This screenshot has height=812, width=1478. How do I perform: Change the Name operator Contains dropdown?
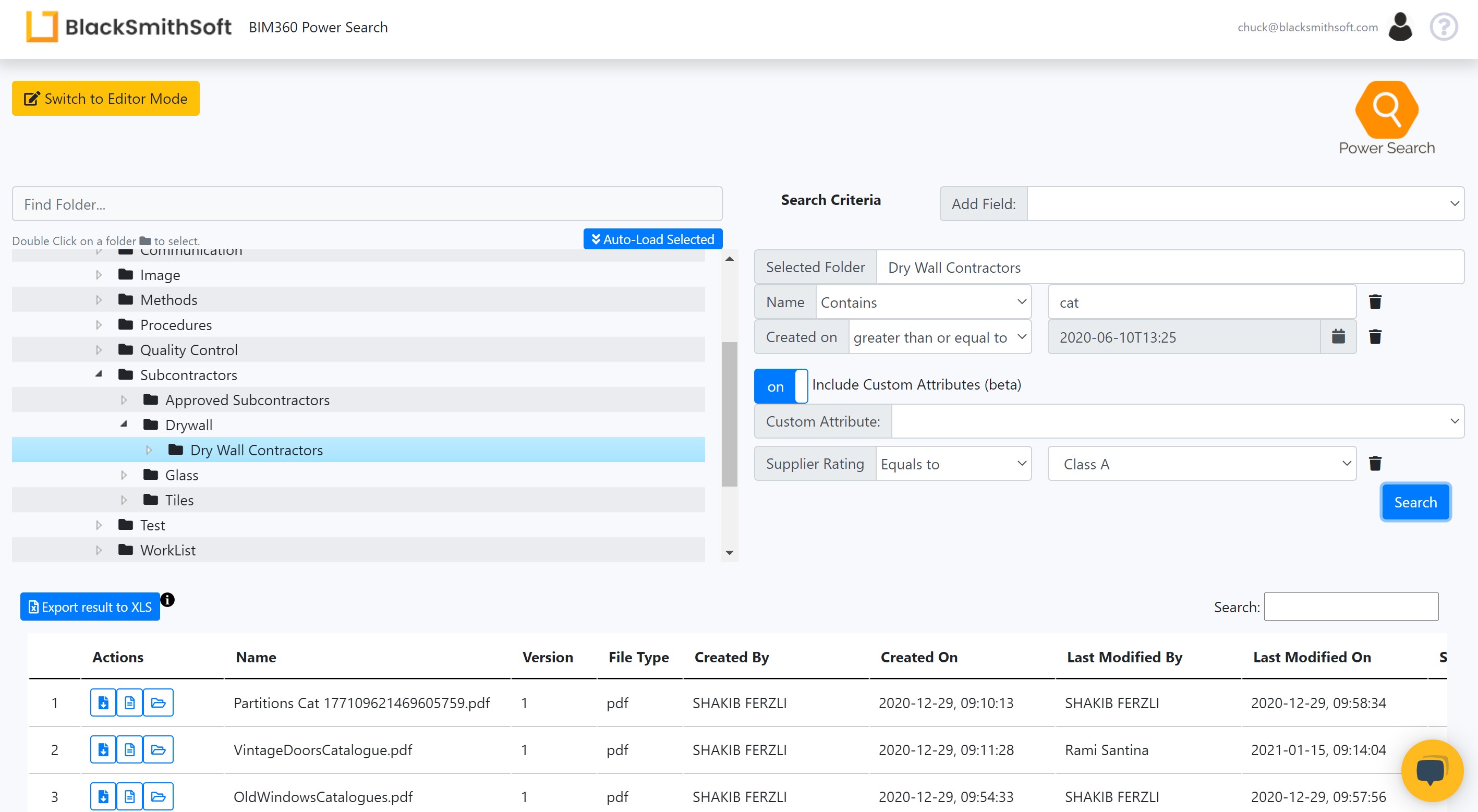(x=923, y=302)
